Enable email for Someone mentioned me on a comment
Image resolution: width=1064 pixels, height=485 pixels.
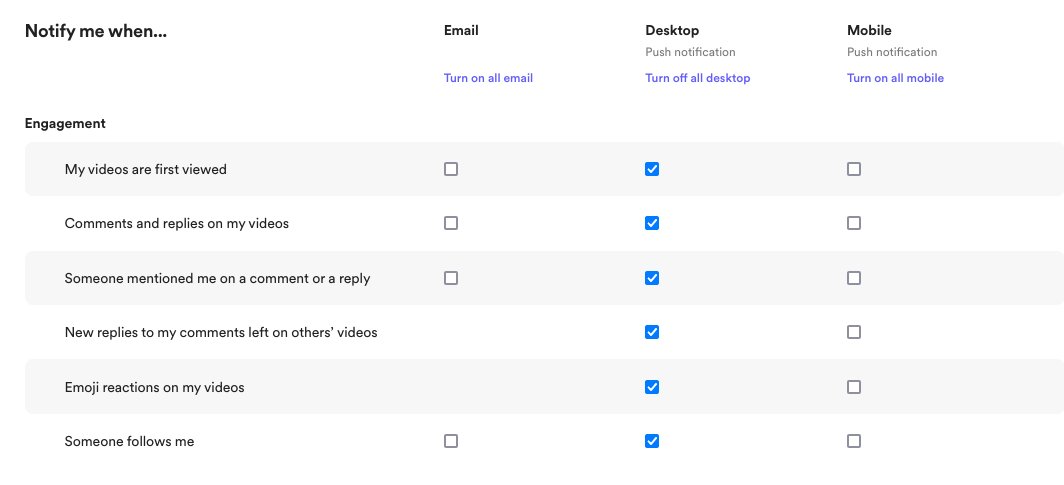point(451,278)
